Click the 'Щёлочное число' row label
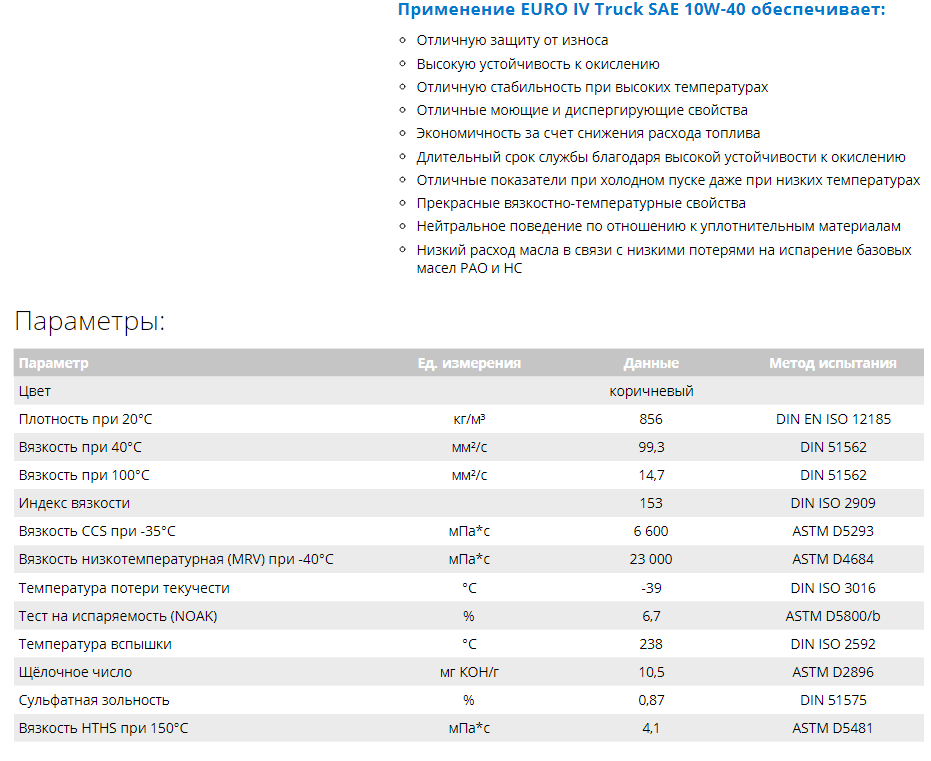This screenshot has width=931, height=761. pos(75,672)
